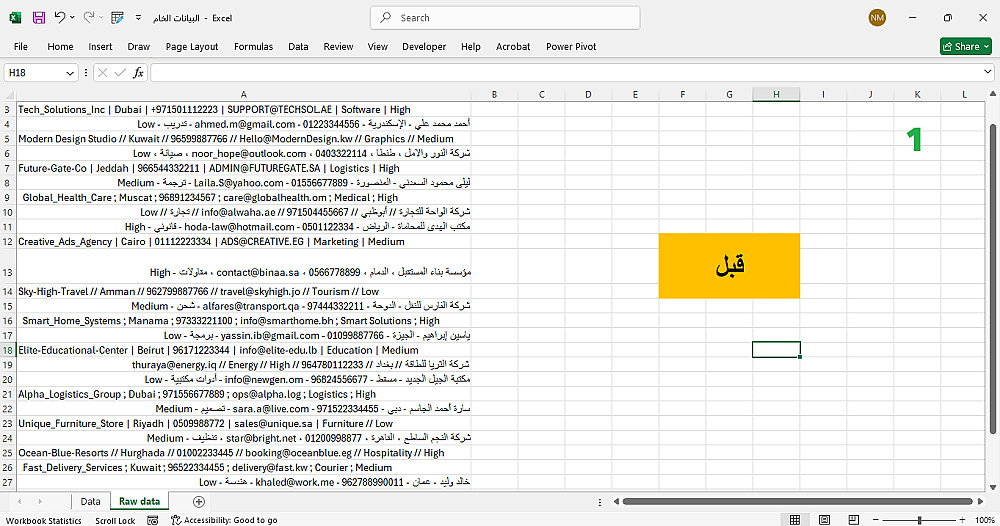Screen dimensions: 1000x526
Task: Click Workbook Statistics in status bar
Action: 44,520
